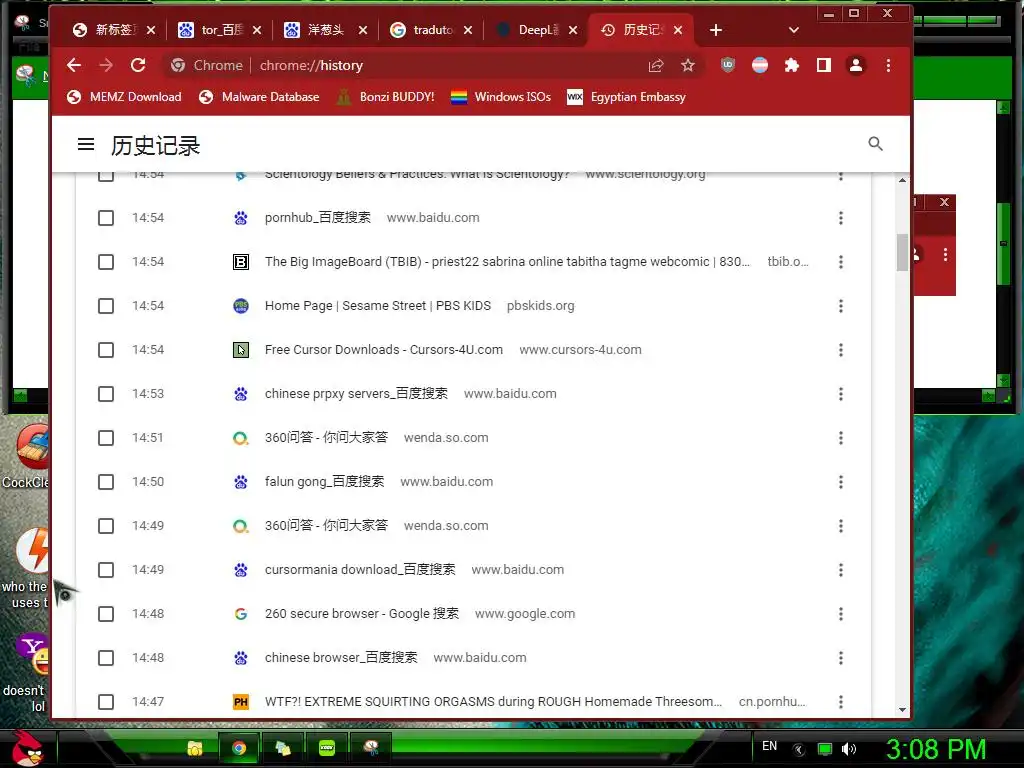Image resolution: width=1024 pixels, height=768 pixels.
Task: Open more actions for chinese prpxy servers entry
Action: [x=840, y=394]
